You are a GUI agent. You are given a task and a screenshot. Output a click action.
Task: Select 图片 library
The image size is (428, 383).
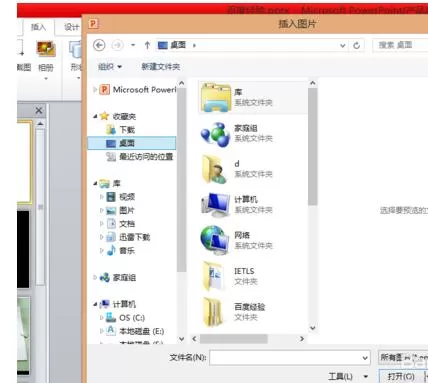[x=121, y=210]
